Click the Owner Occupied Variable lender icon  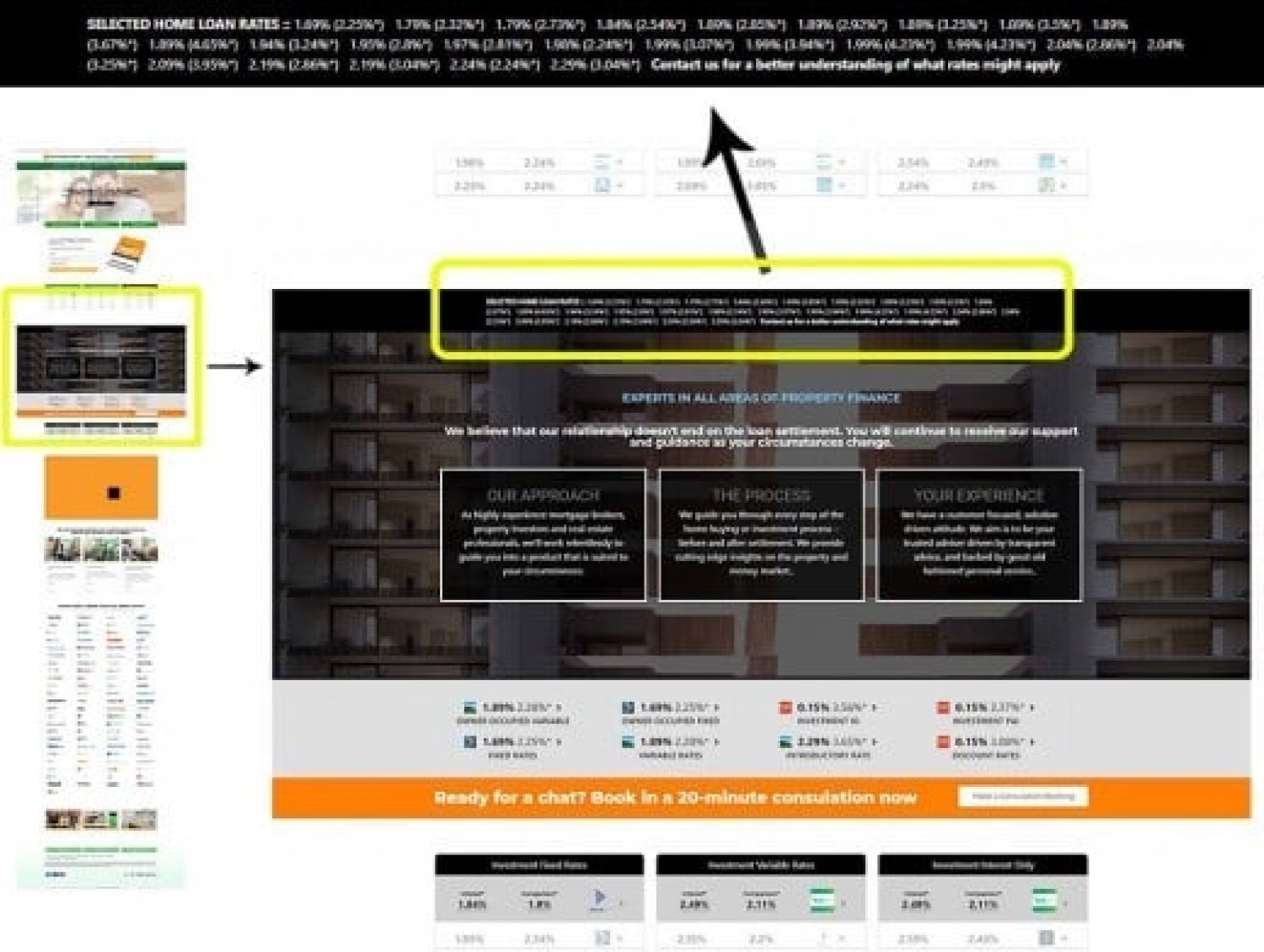470,708
